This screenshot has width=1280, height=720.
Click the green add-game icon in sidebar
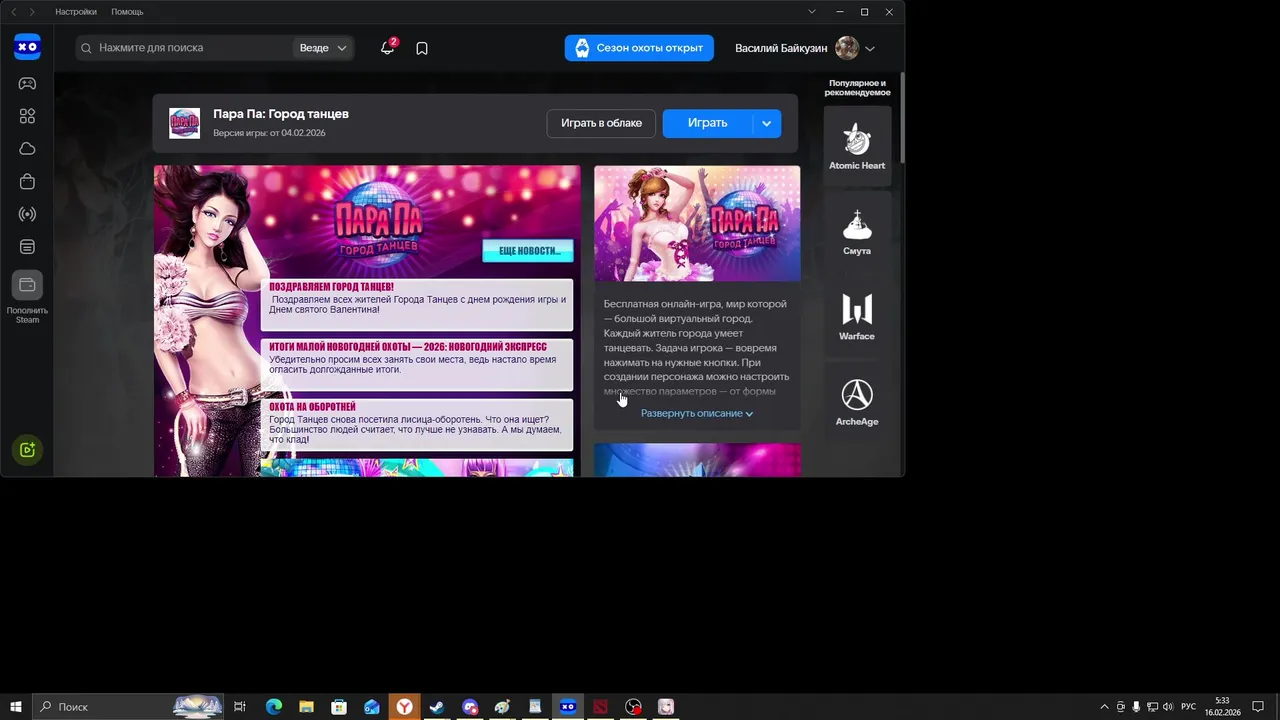pos(27,450)
